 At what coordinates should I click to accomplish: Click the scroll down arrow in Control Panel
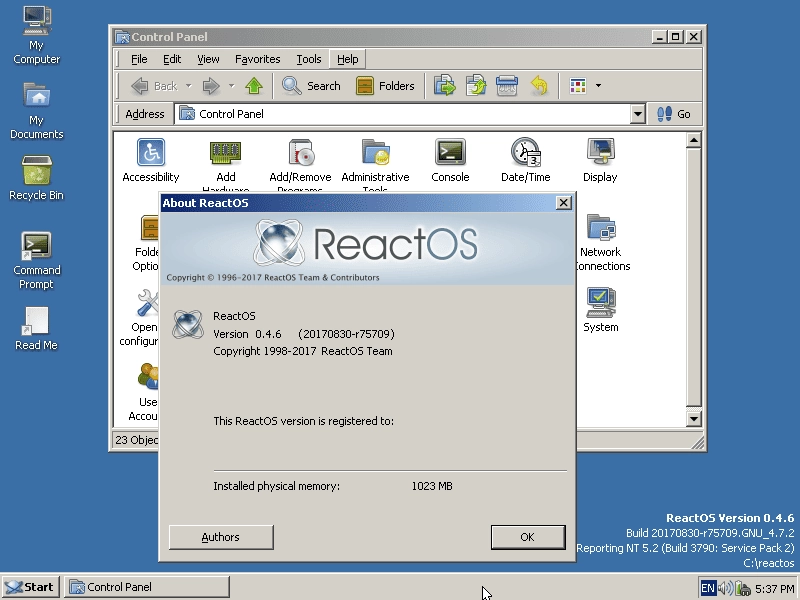(x=693, y=419)
